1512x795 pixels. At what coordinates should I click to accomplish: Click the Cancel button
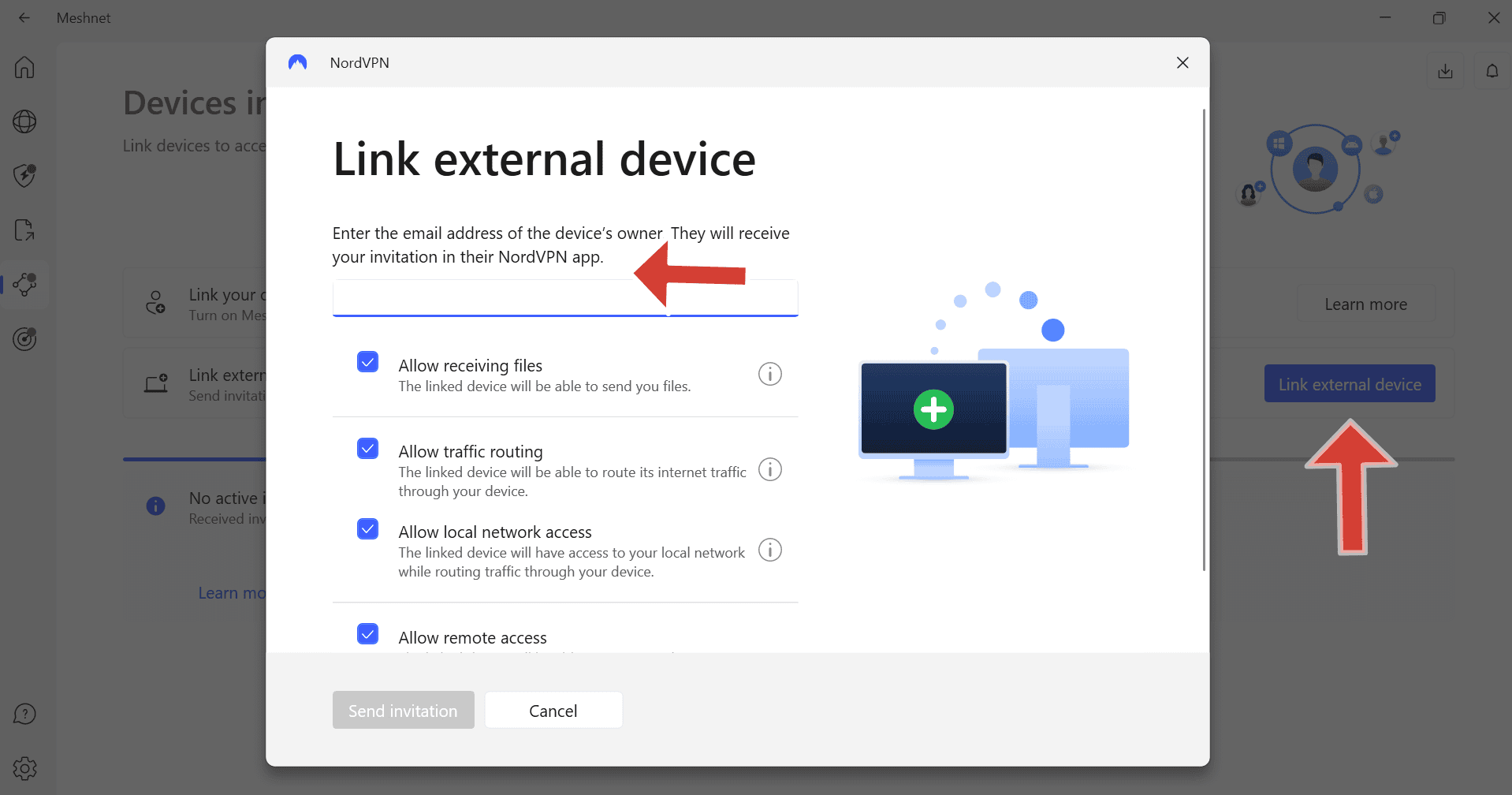pos(553,711)
